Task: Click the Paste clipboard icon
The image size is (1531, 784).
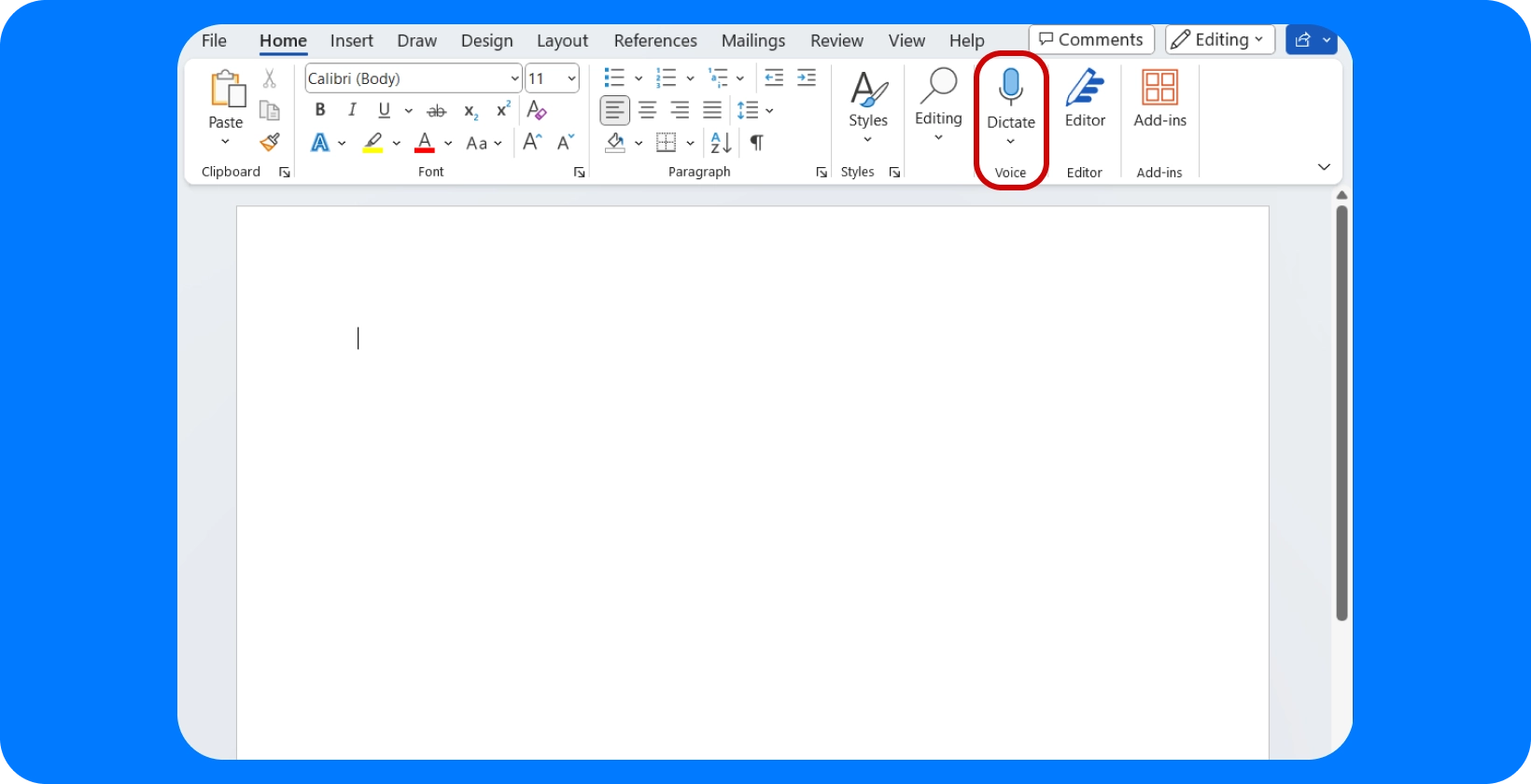Action: (x=227, y=89)
